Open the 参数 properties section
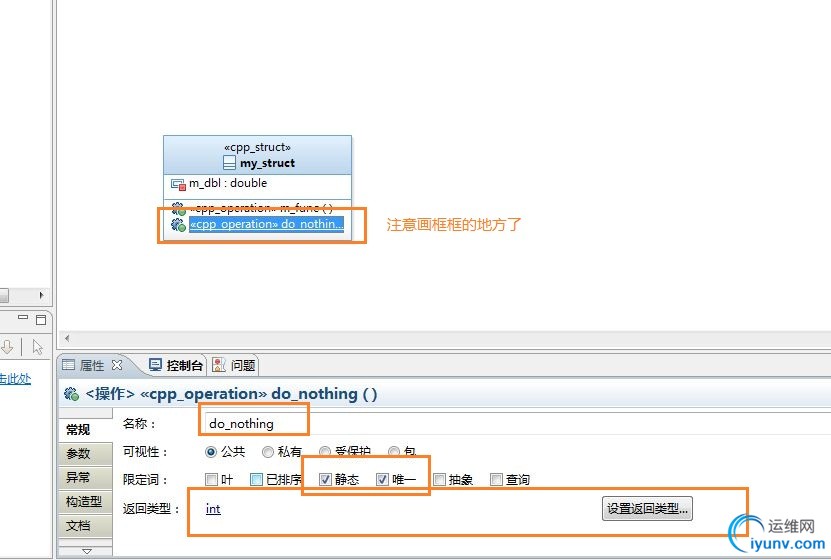 click(x=85, y=454)
